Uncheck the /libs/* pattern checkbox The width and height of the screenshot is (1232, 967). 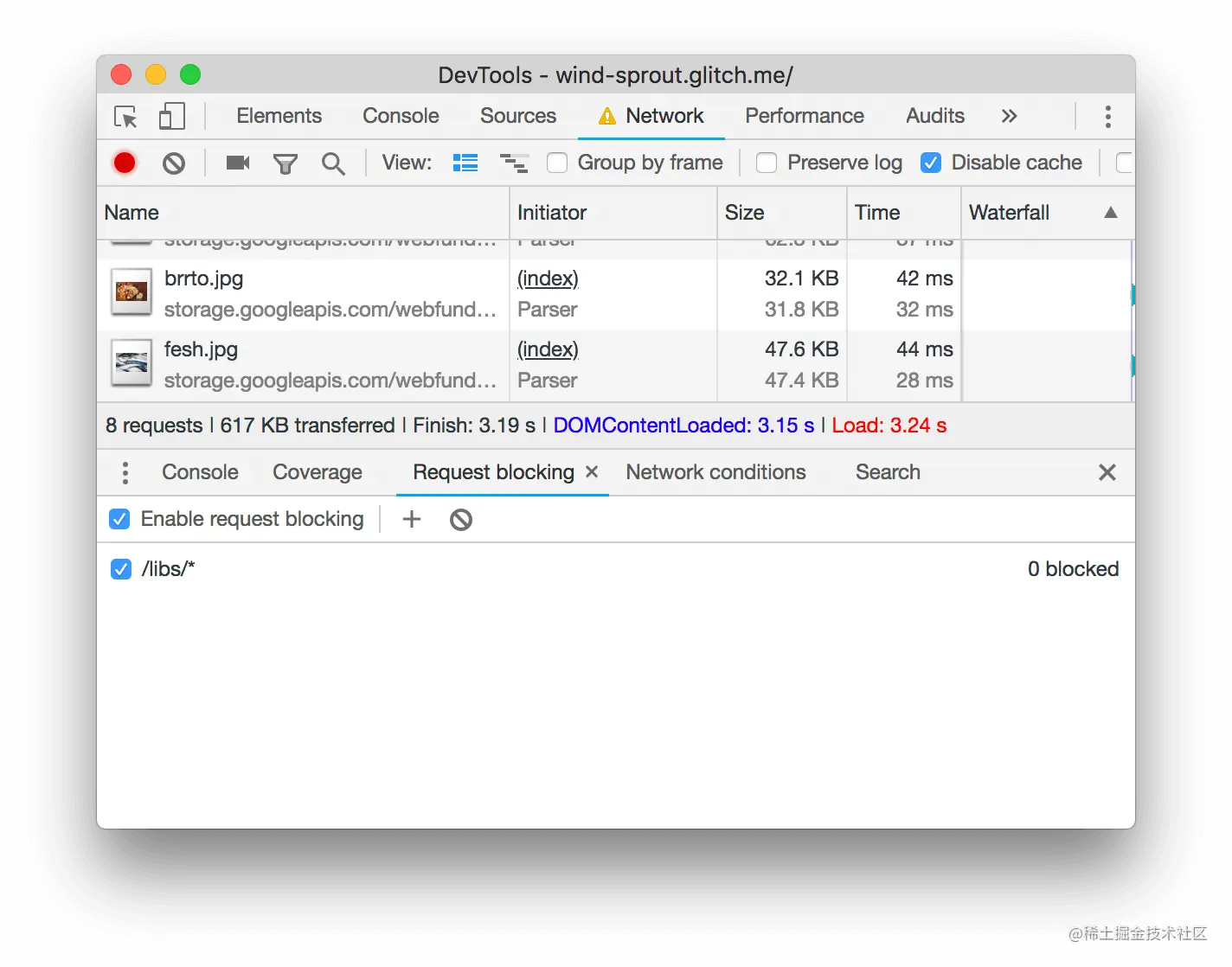tap(121, 569)
